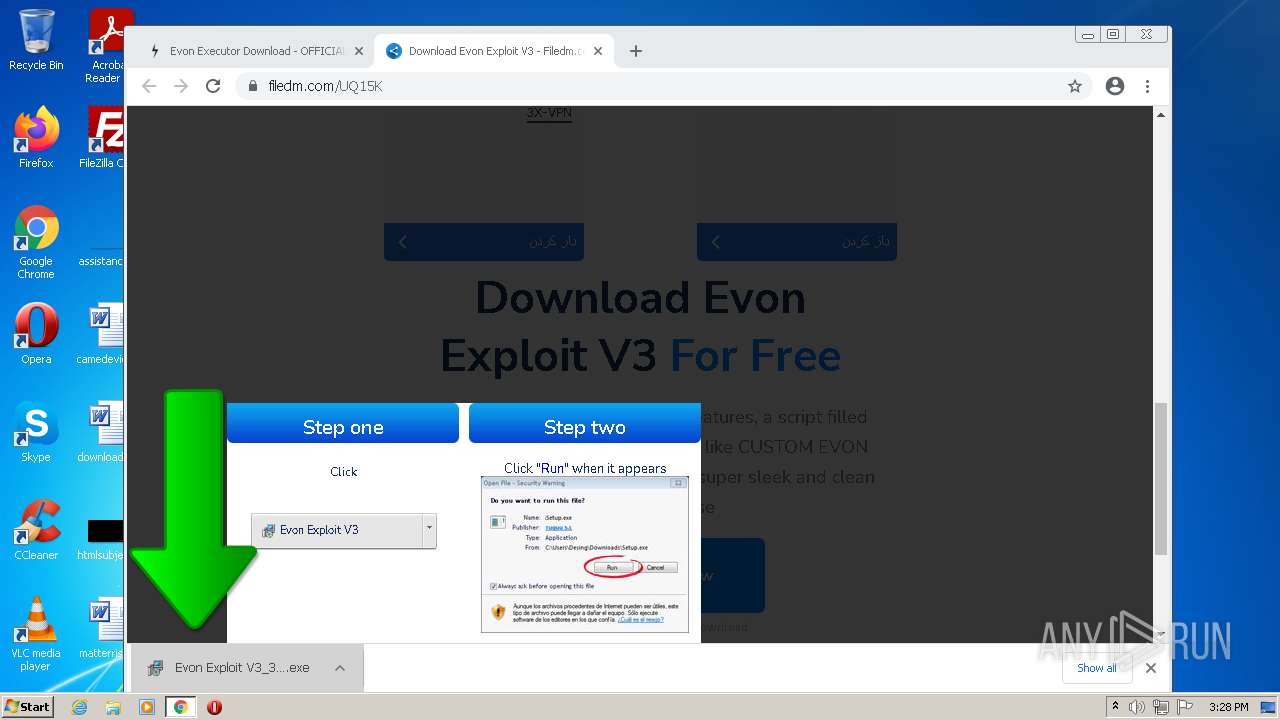Screen dimensions: 1280x720
Task: Open the Windows Start menu
Action: (x=28, y=707)
